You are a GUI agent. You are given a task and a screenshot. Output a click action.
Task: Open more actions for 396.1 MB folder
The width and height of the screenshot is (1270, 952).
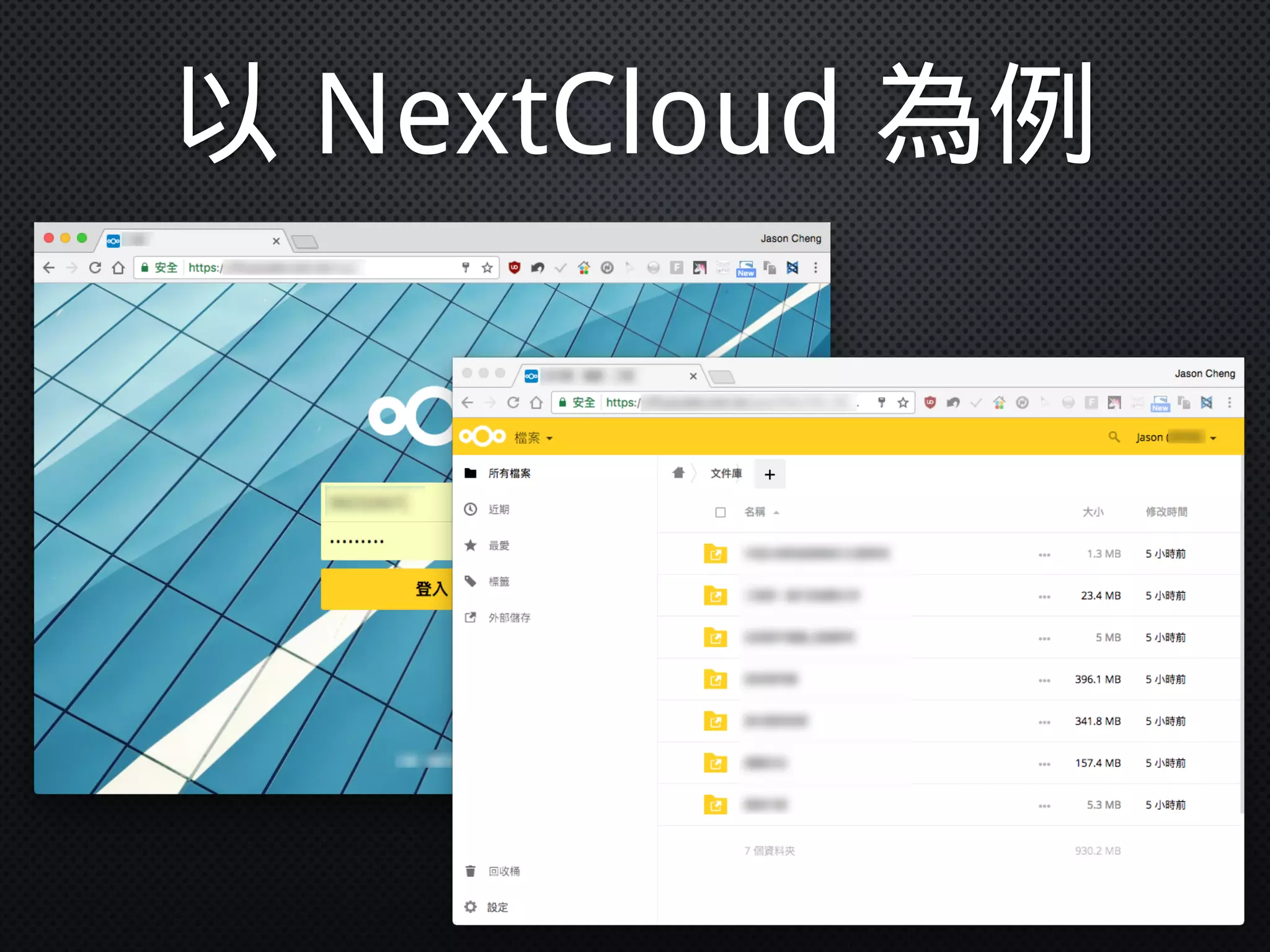tap(1044, 681)
